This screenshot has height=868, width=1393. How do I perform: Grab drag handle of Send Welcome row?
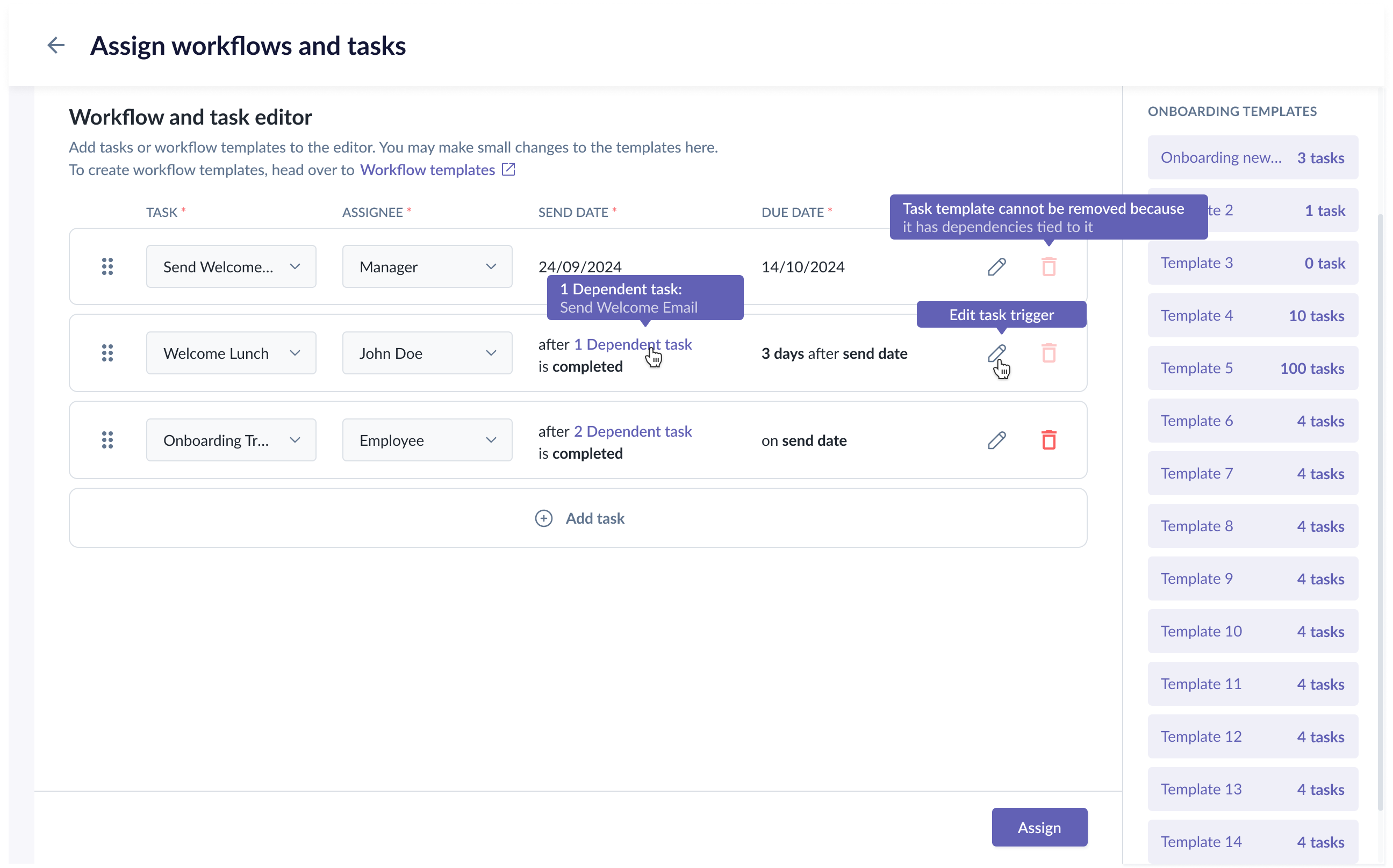(x=107, y=266)
